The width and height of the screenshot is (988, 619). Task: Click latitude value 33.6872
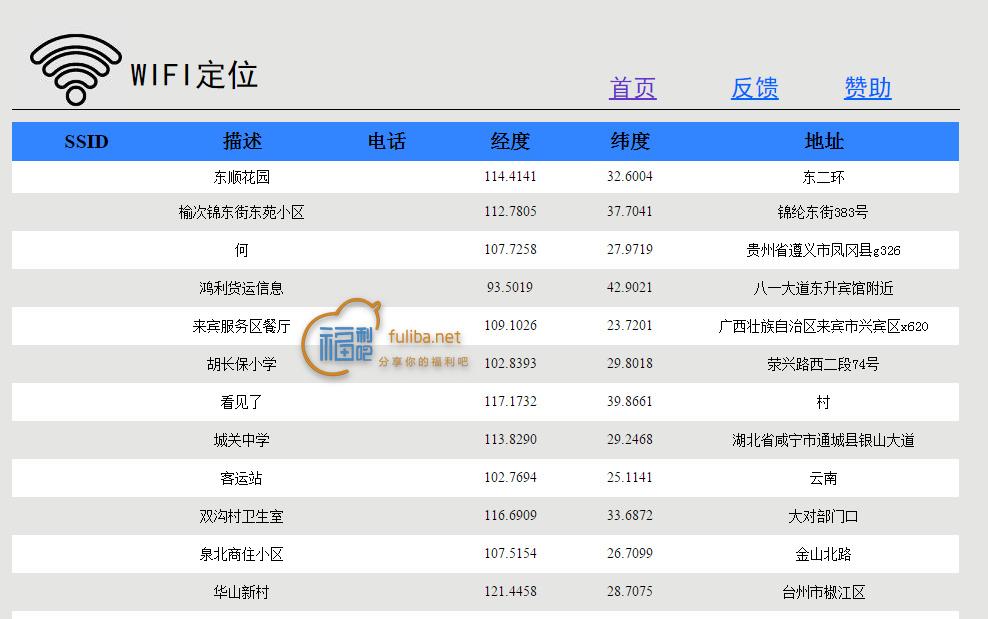tap(630, 515)
